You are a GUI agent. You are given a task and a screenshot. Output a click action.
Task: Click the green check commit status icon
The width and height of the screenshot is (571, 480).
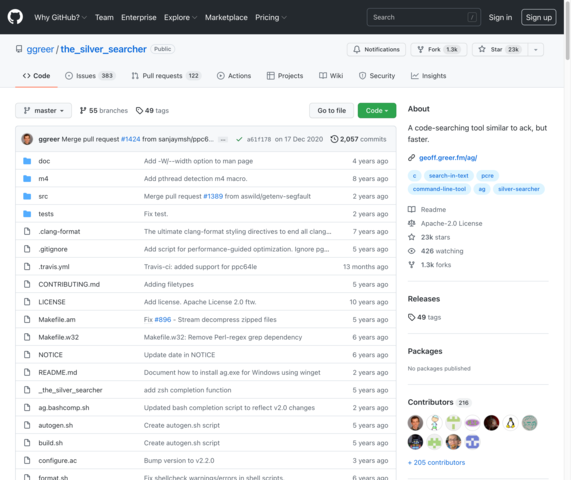coord(239,139)
